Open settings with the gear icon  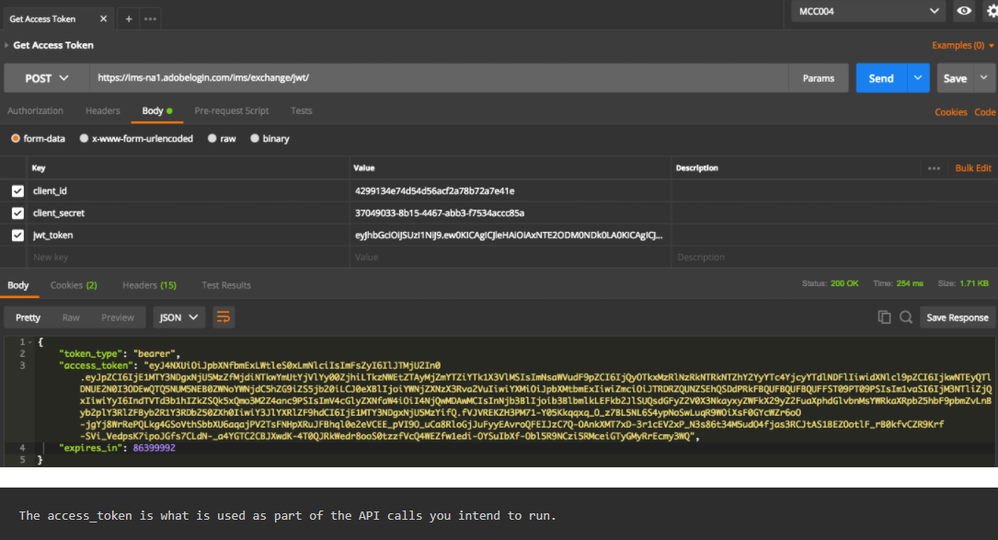pos(992,11)
